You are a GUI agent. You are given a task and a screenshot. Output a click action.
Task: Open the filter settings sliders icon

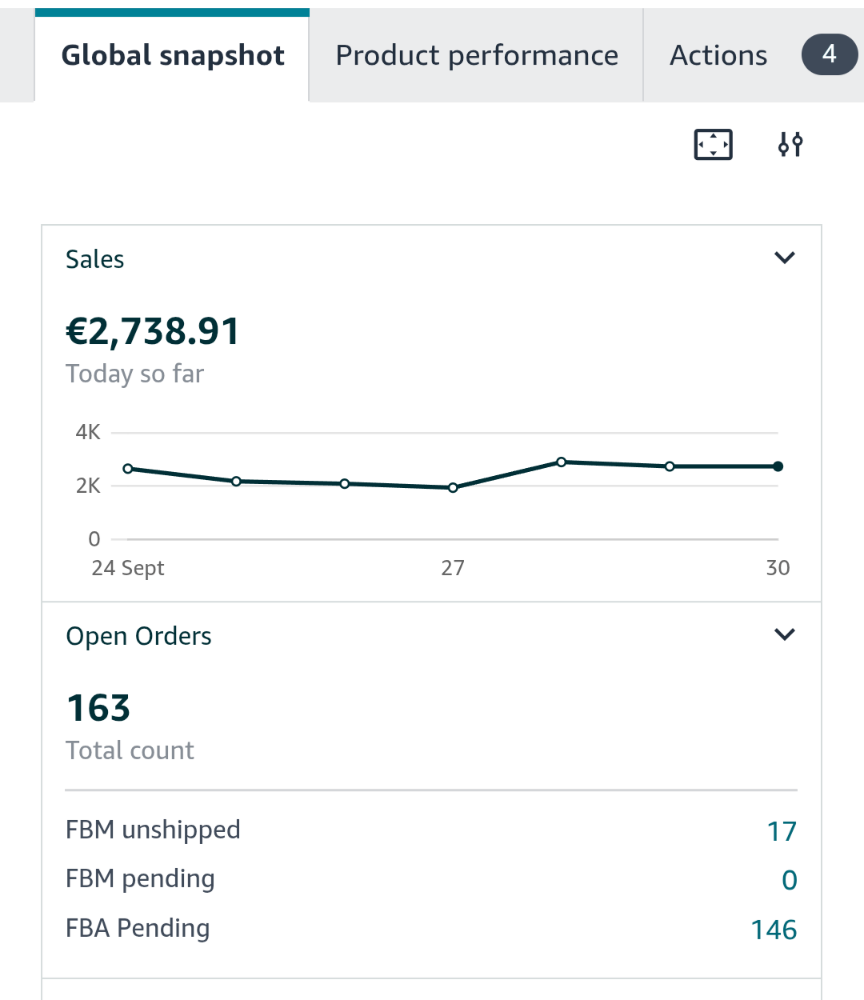[789, 145]
